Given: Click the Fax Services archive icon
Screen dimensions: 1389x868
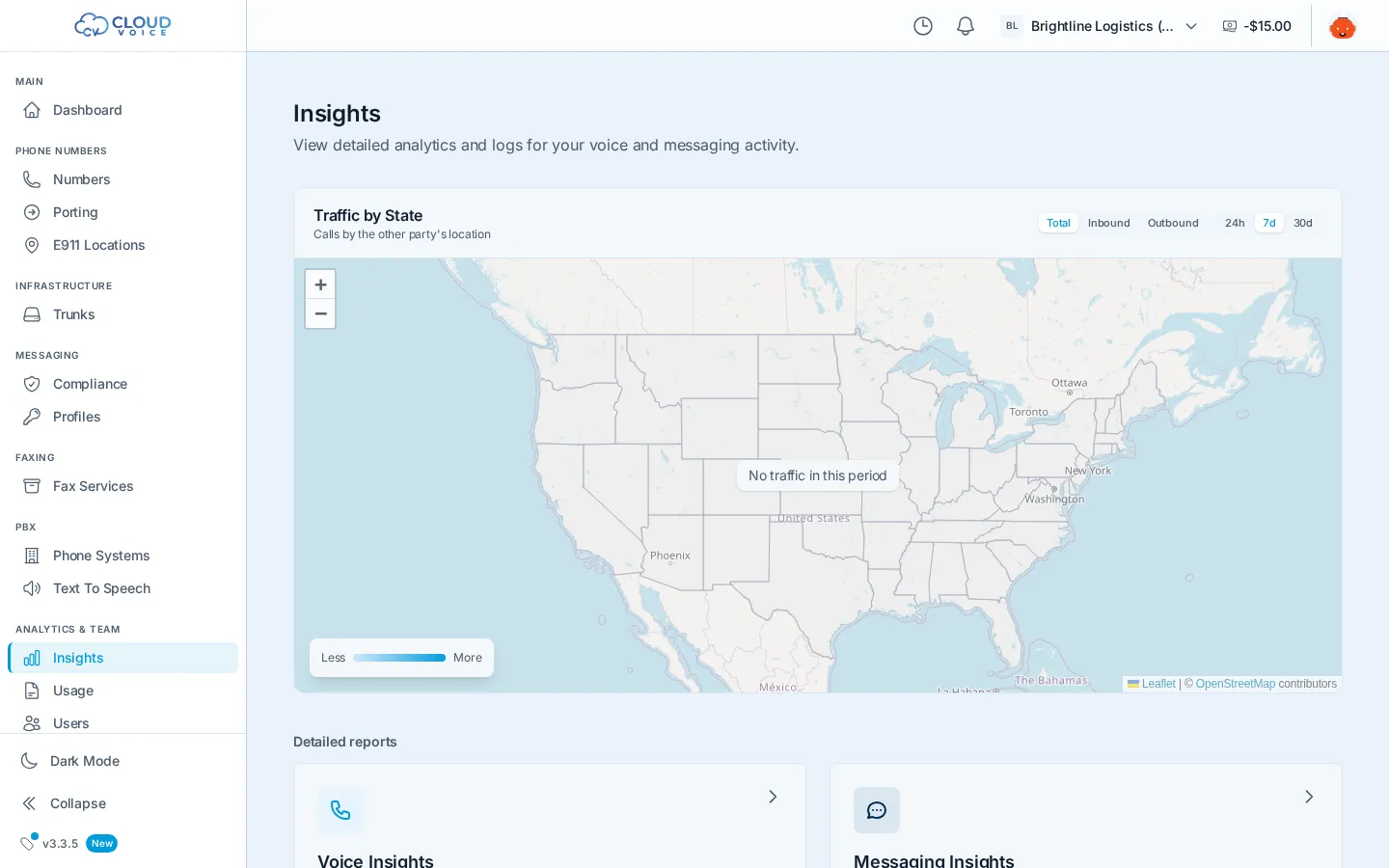Looking at the screenshot, I should pos(32,486).
